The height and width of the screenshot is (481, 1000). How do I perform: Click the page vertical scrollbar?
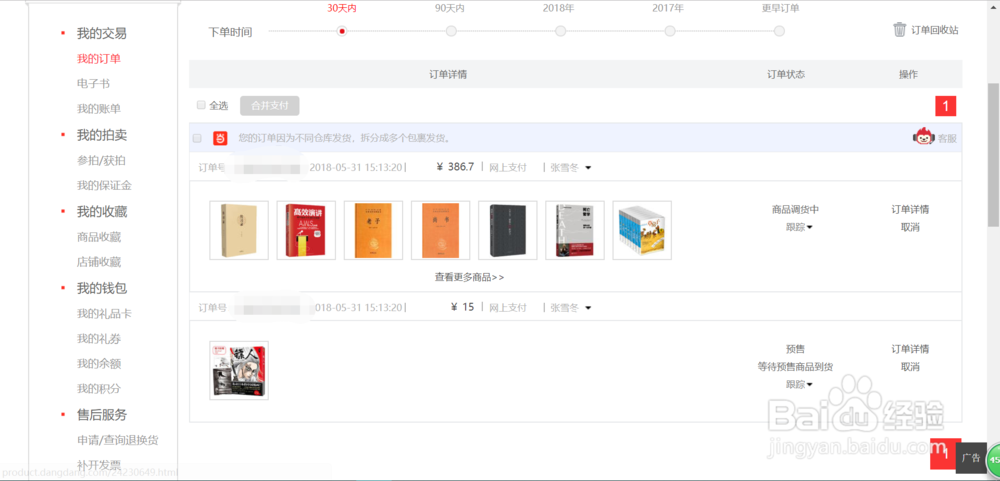pos(994,154)
